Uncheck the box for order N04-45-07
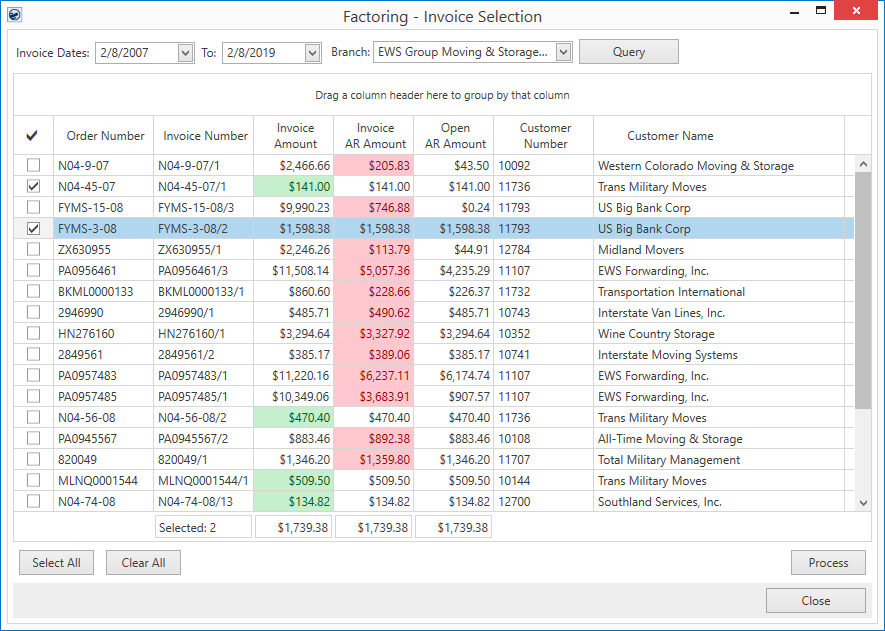The width and height of the screenshot is (885, 631). click(34, 187)
